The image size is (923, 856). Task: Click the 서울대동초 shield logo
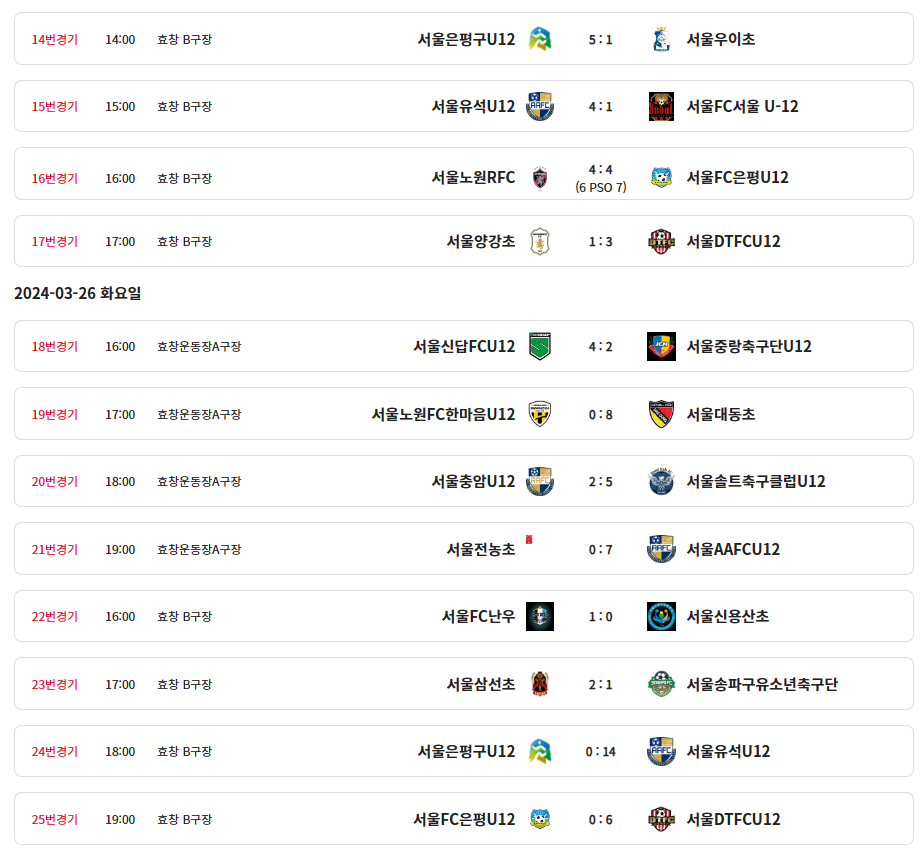(661, 414)
